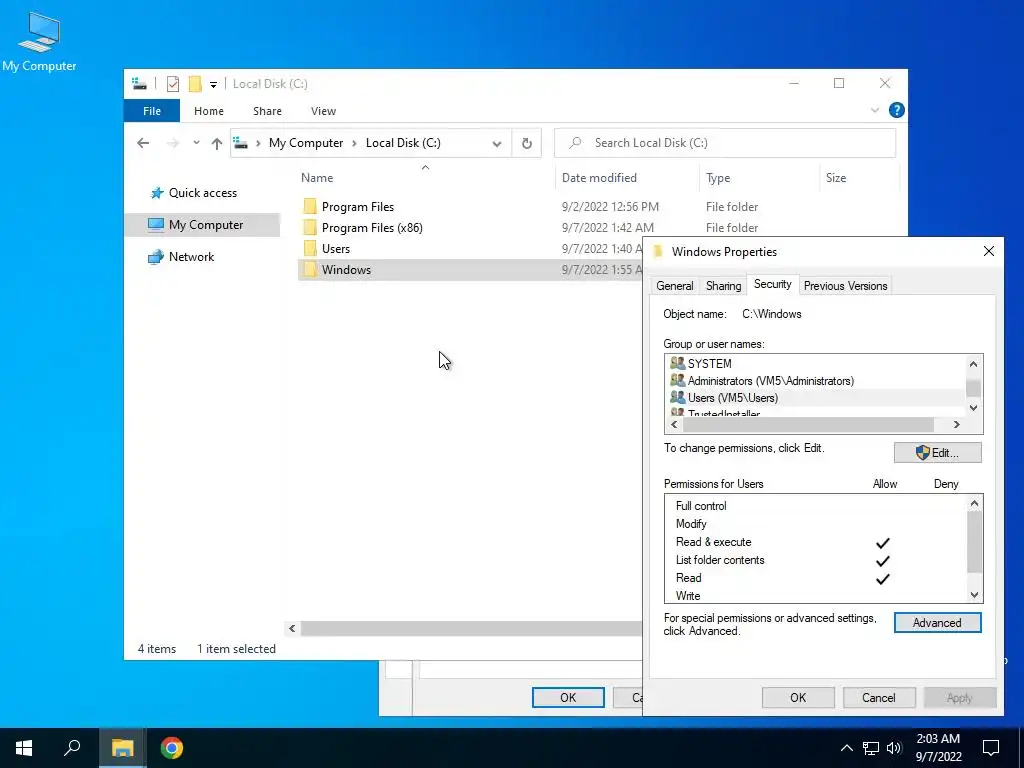Click the Full control permission row
The height and width of the screenshot is (768, 1024).
tap(815, 506)
